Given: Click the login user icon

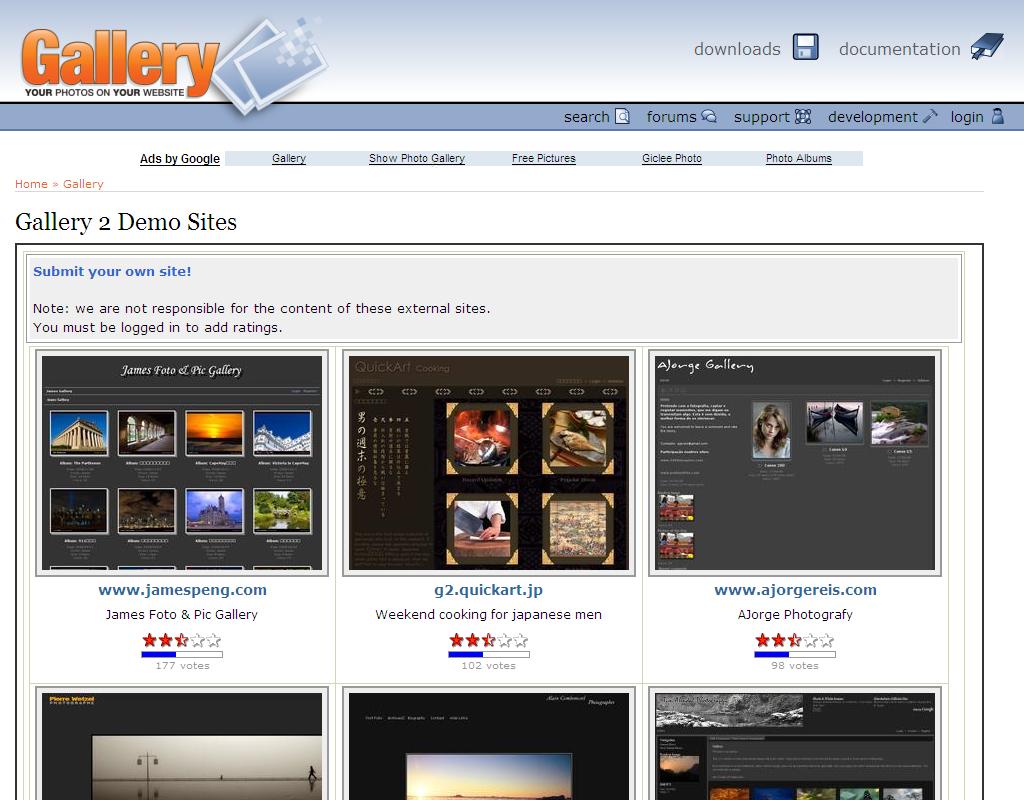Looking at the screenshot, I should 996,116.
